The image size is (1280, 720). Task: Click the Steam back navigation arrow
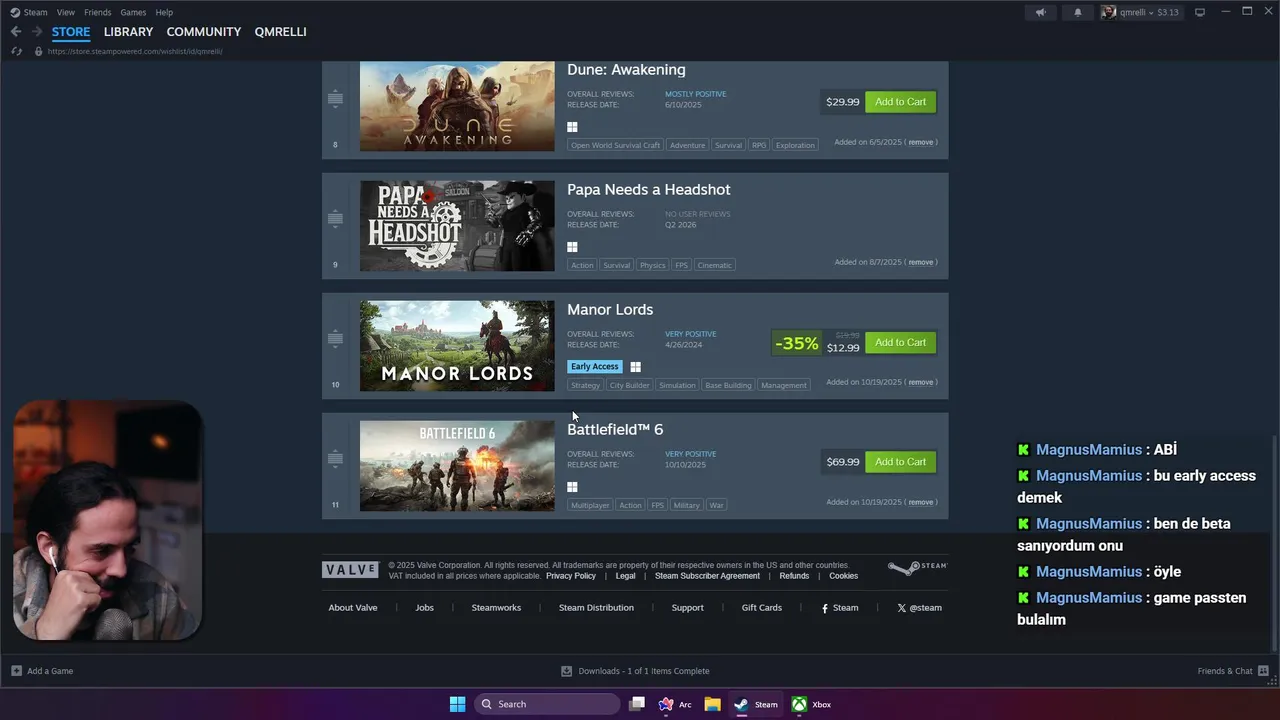[x=15, y=32]
